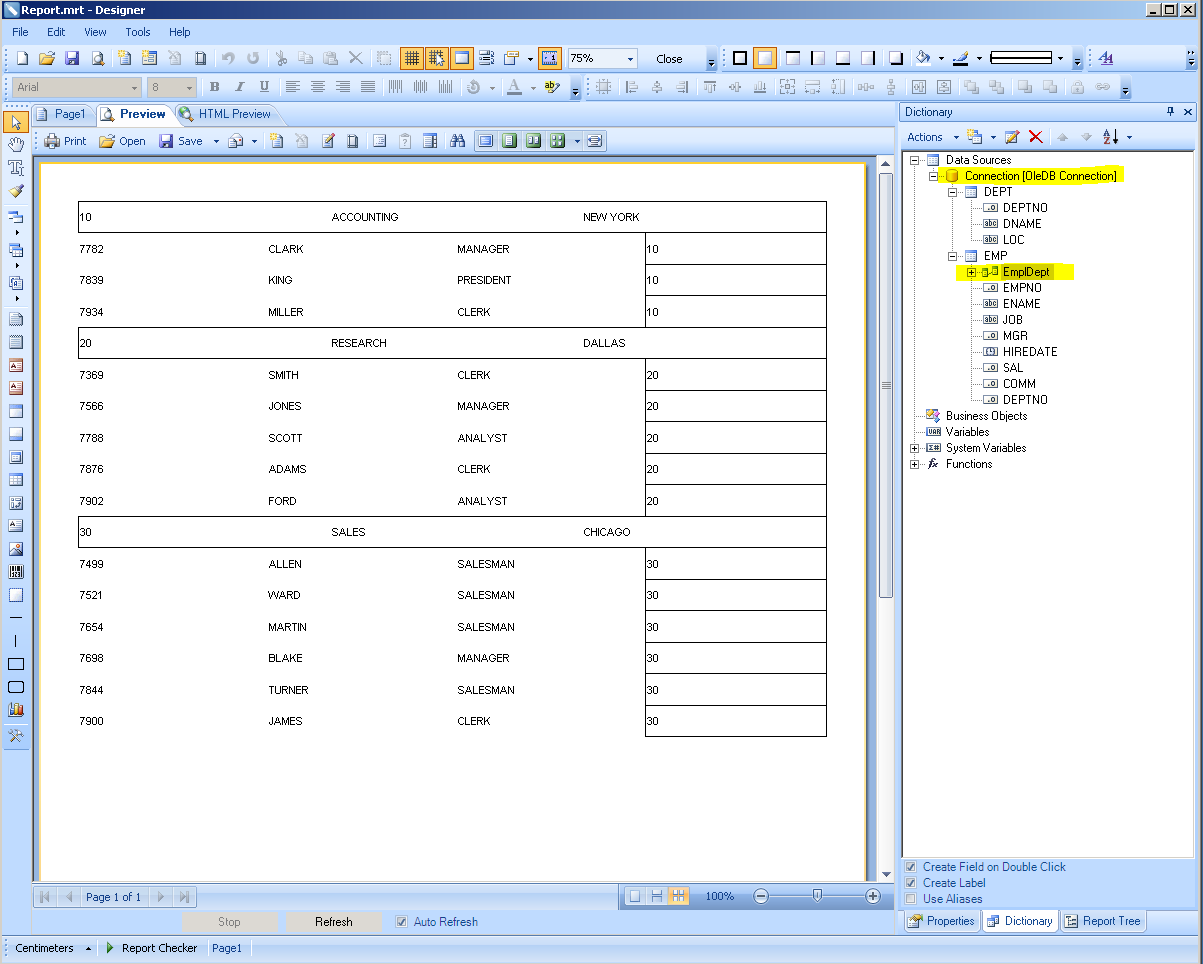The image size is (1203, 964).
Task: Open the Style Designer icon
Action: pyautogui.click(x=1106, y=59)
